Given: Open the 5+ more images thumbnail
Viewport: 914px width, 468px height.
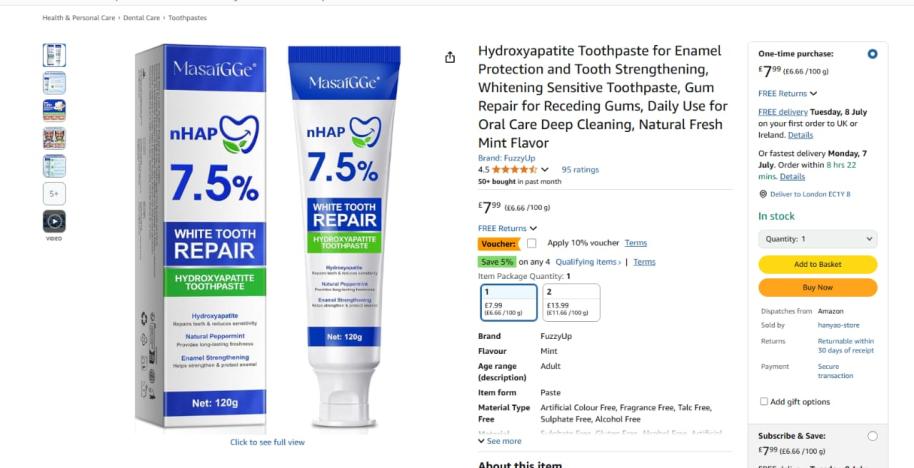Looking at the screenshot, I should point(54,193).
